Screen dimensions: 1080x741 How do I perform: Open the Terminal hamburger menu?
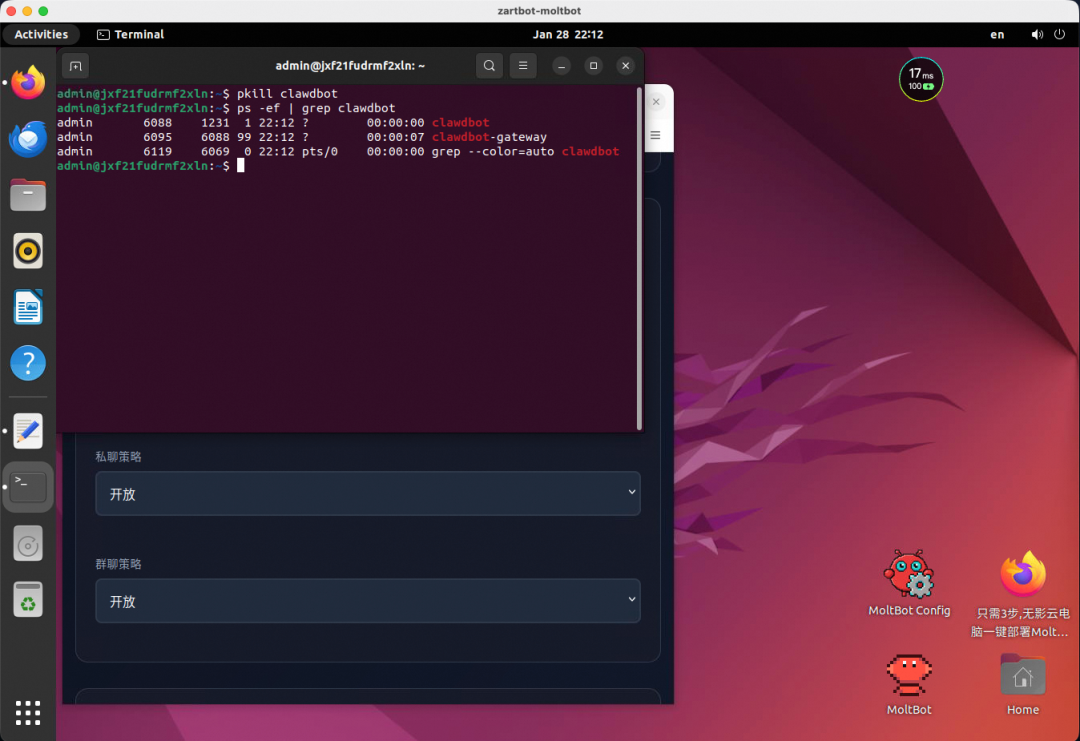pyautogui.click(x=523, y=66)
